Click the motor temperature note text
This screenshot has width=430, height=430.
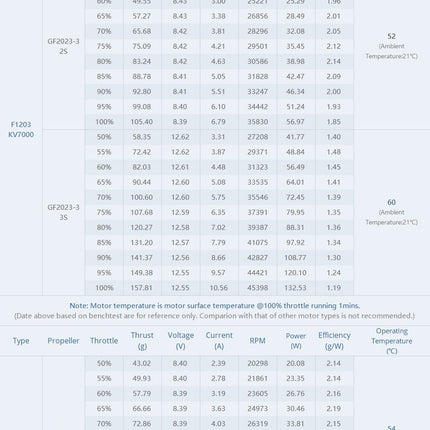pos(215,306)
